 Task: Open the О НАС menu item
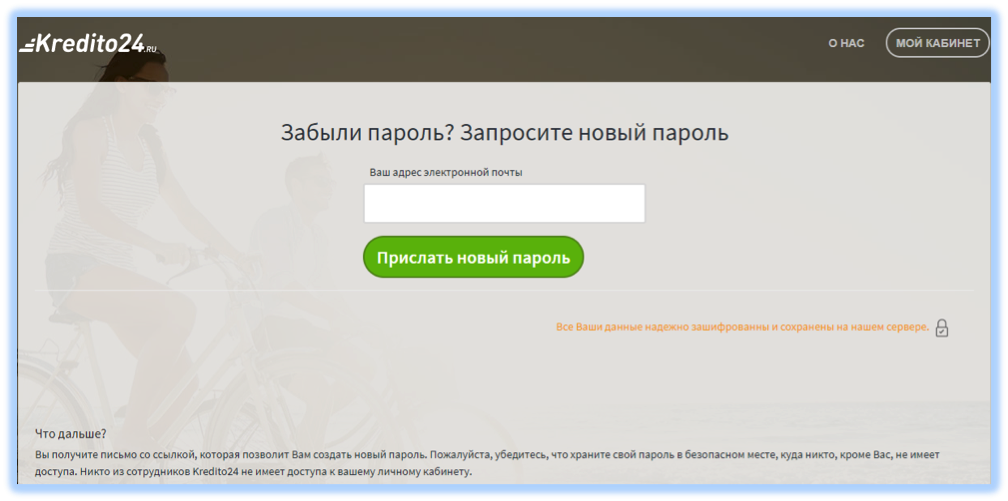(846, 44)
